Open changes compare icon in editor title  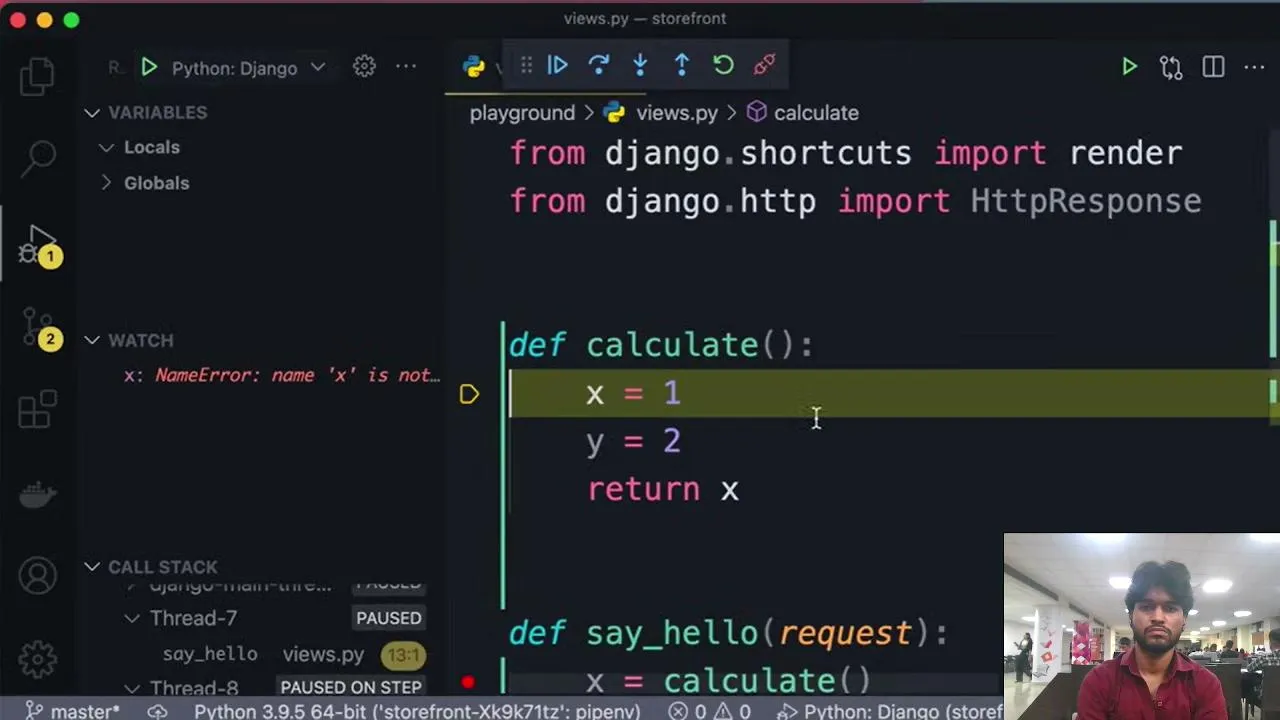(1171, 67)
